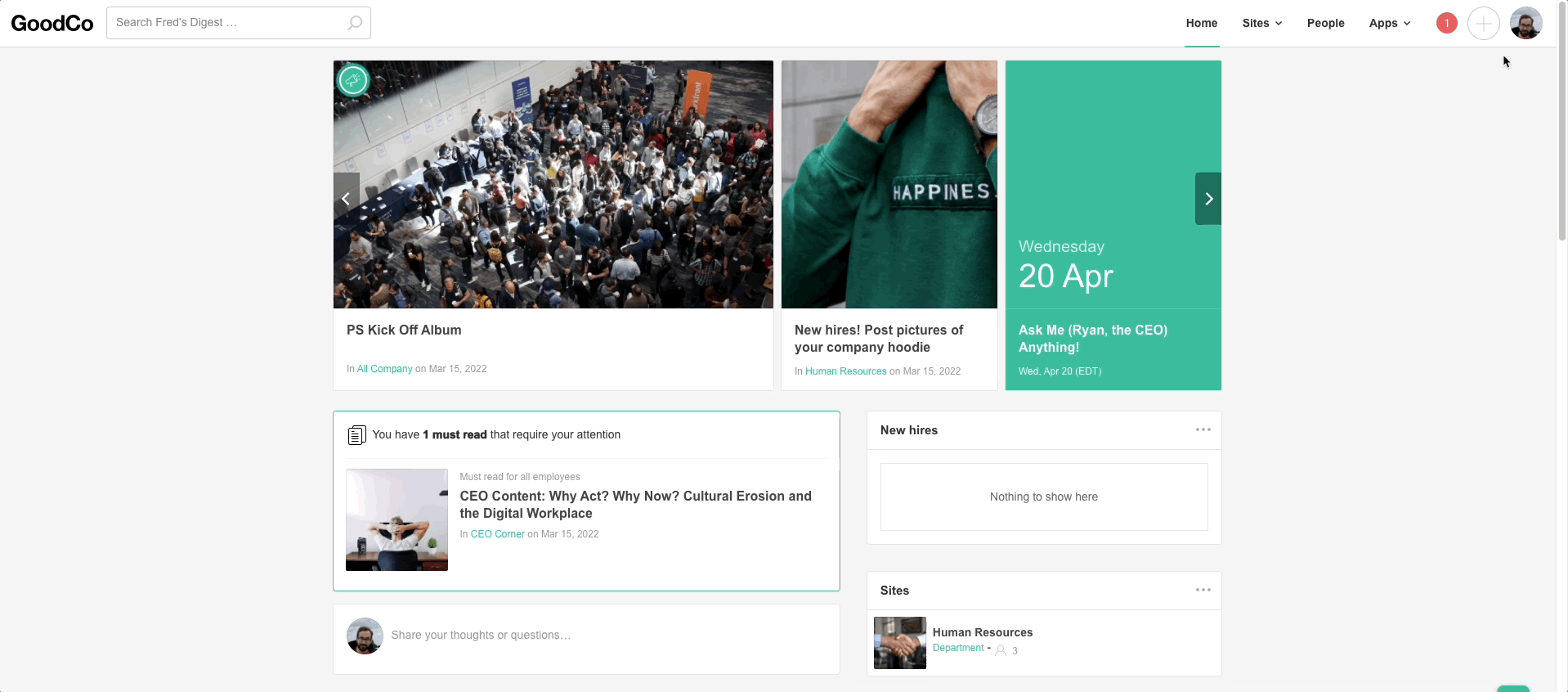Go to next carousel slide
The height and width of the screenshot is (692, 1568).
click(x=1208, y=199)
